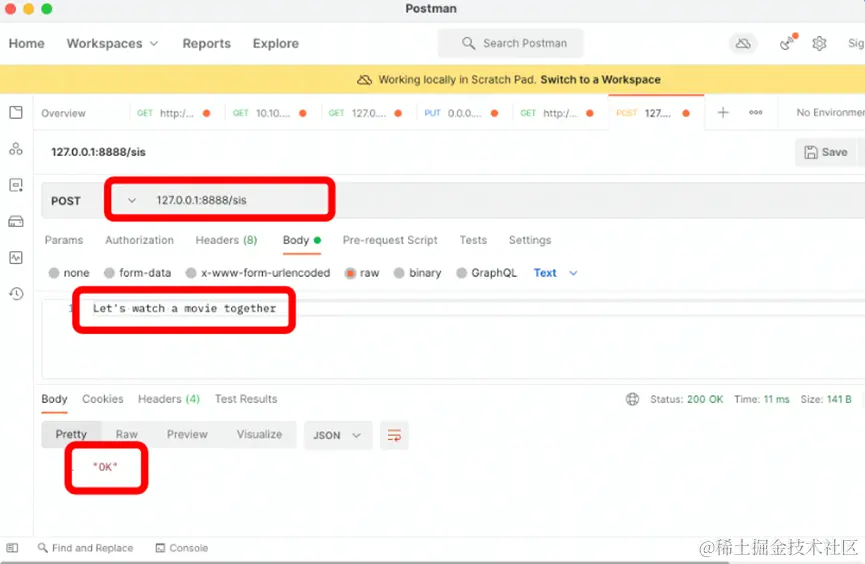
Task: Open the Console
Action: pos(182,548)
